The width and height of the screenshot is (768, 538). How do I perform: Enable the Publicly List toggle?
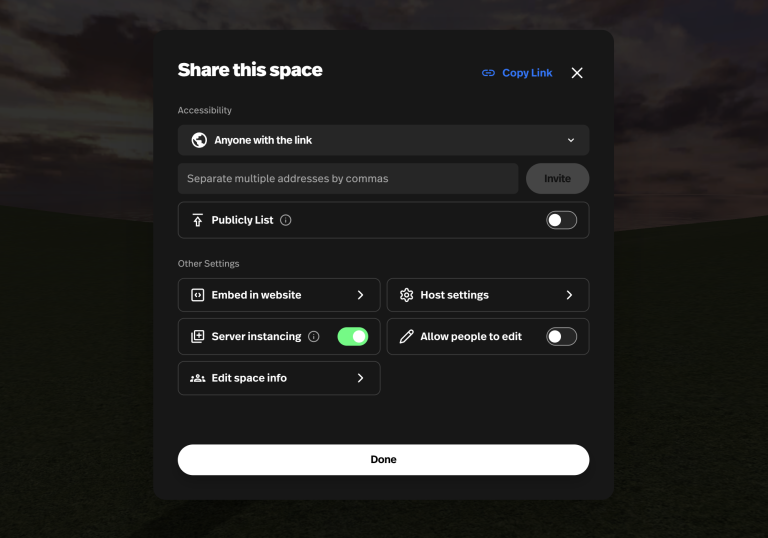tap(561, 220)
